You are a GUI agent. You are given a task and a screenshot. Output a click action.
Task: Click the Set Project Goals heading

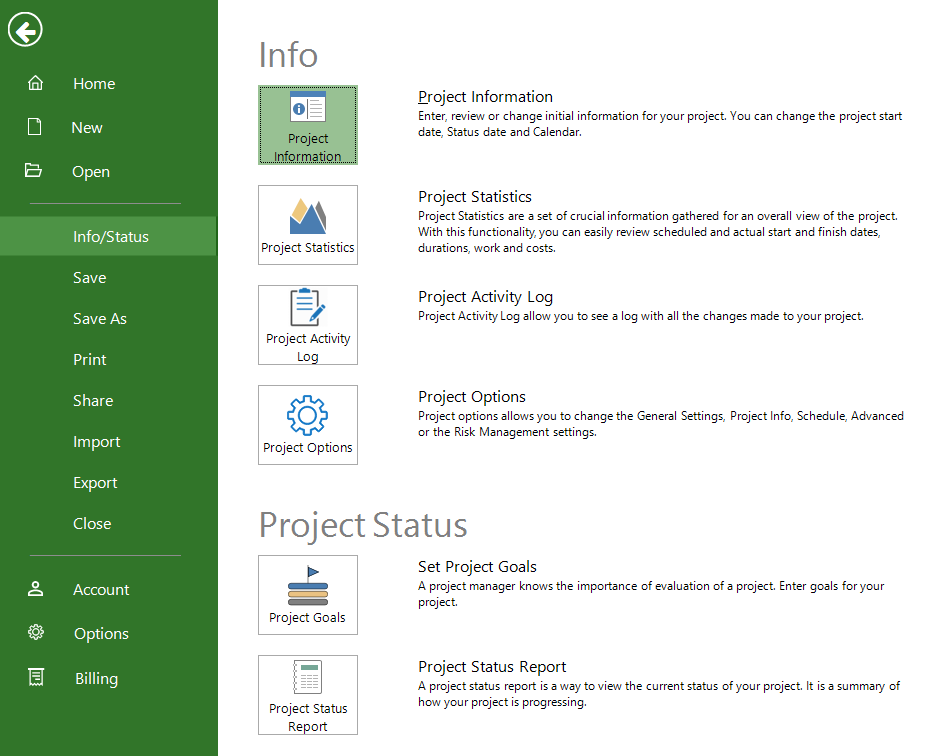click(477, 567)
